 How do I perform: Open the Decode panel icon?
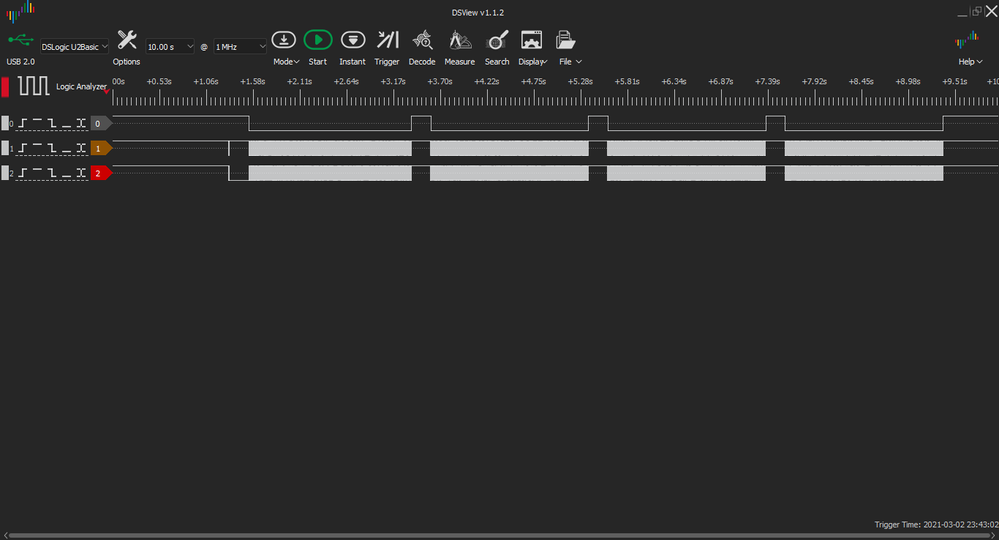point(422,40)
